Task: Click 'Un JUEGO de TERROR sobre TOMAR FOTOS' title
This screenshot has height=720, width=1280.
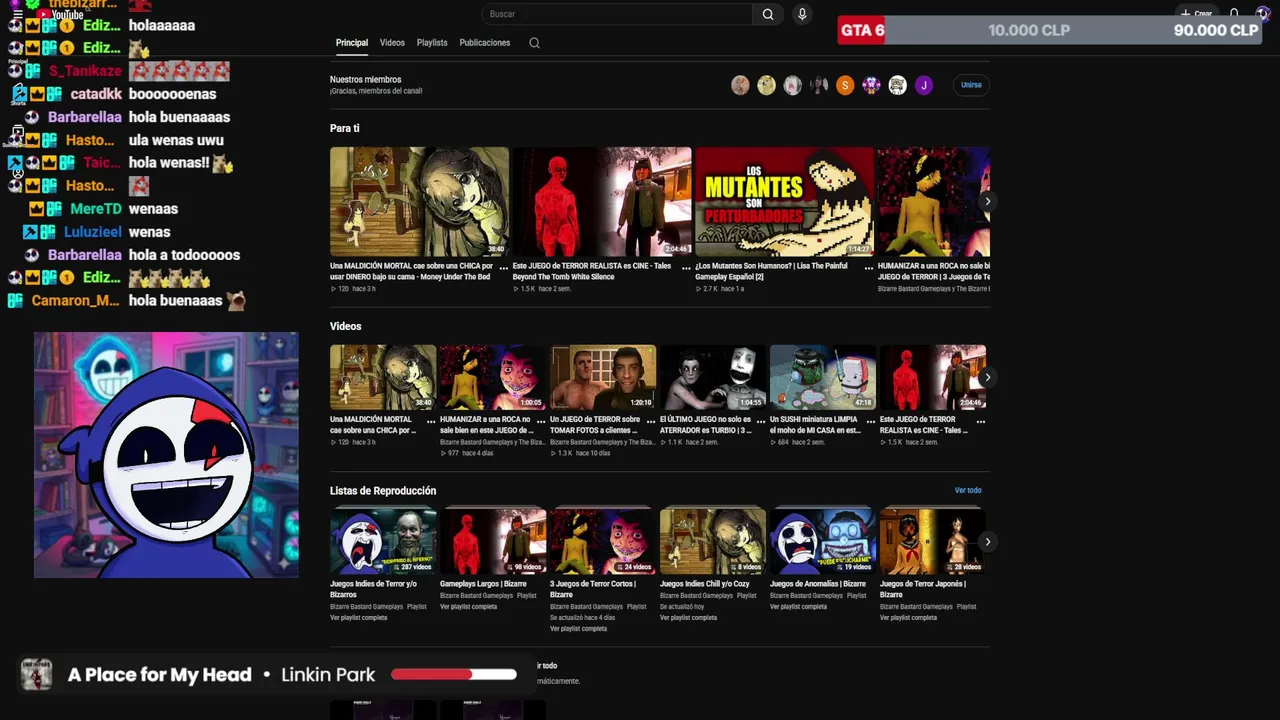Action: [595, 425]
